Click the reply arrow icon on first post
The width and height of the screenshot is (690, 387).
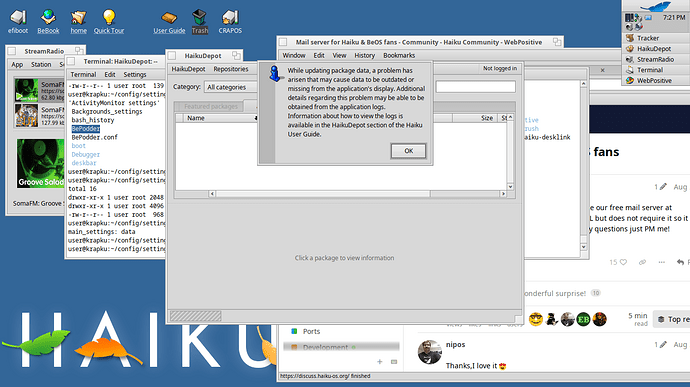point(680,262)
